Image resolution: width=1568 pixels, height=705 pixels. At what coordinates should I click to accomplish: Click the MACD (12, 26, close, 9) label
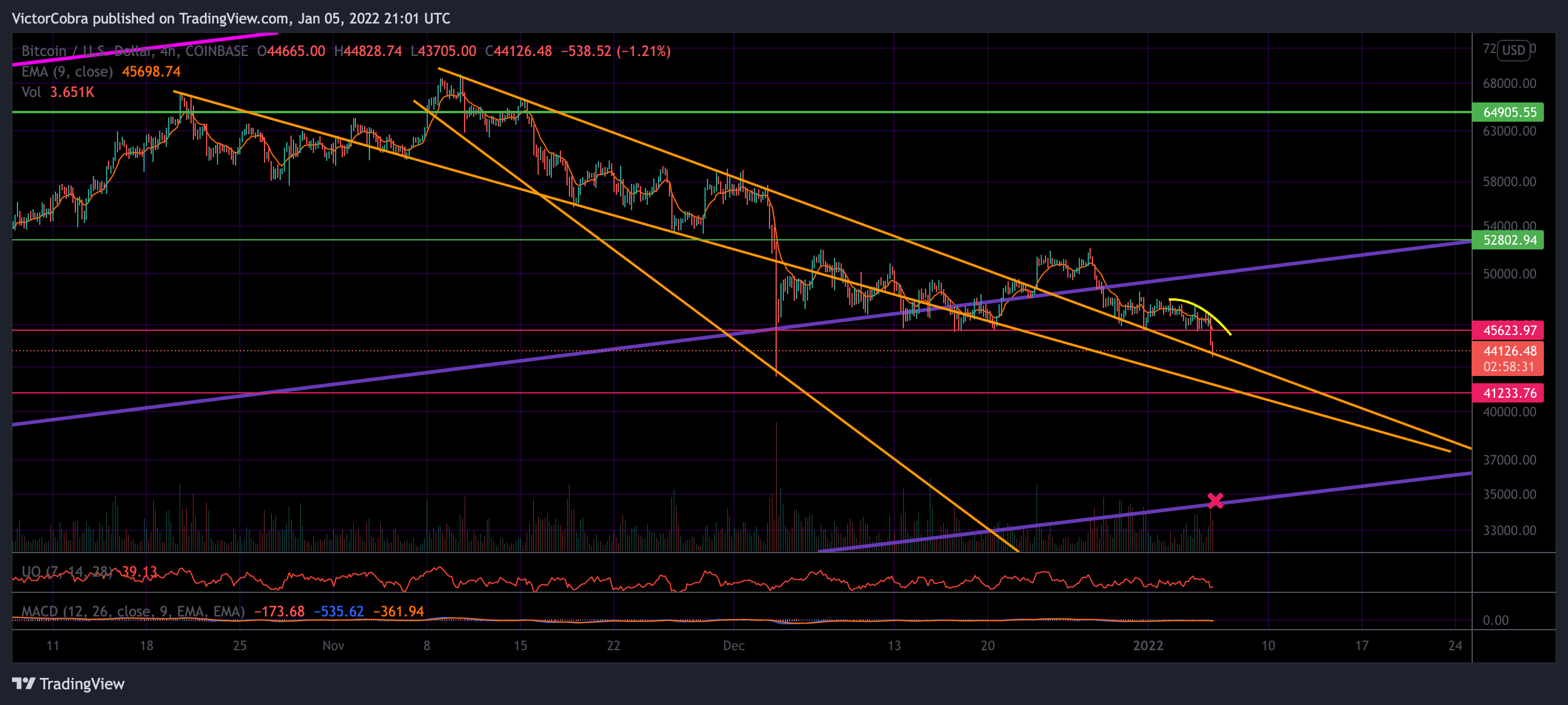pos(133,611)
